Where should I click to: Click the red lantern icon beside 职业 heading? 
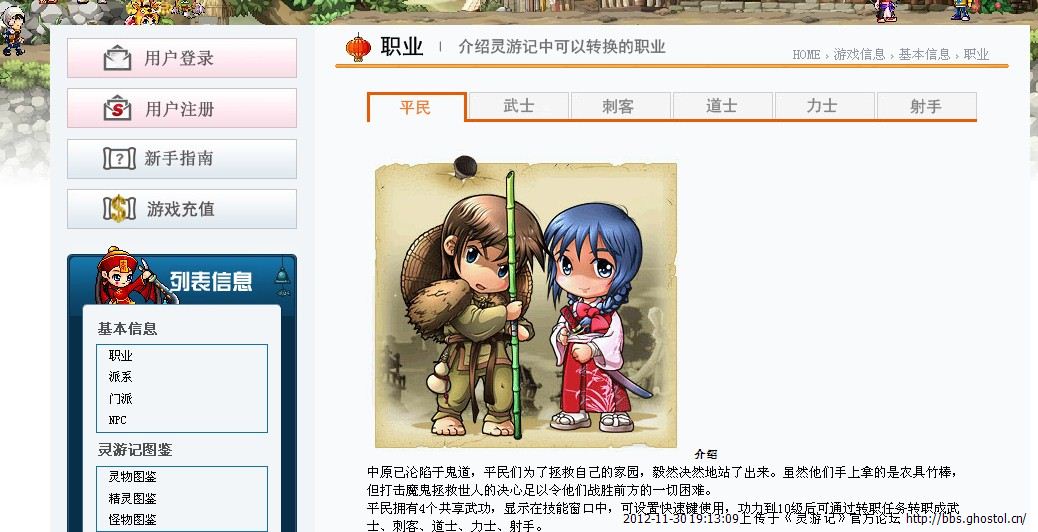point(358,48)
